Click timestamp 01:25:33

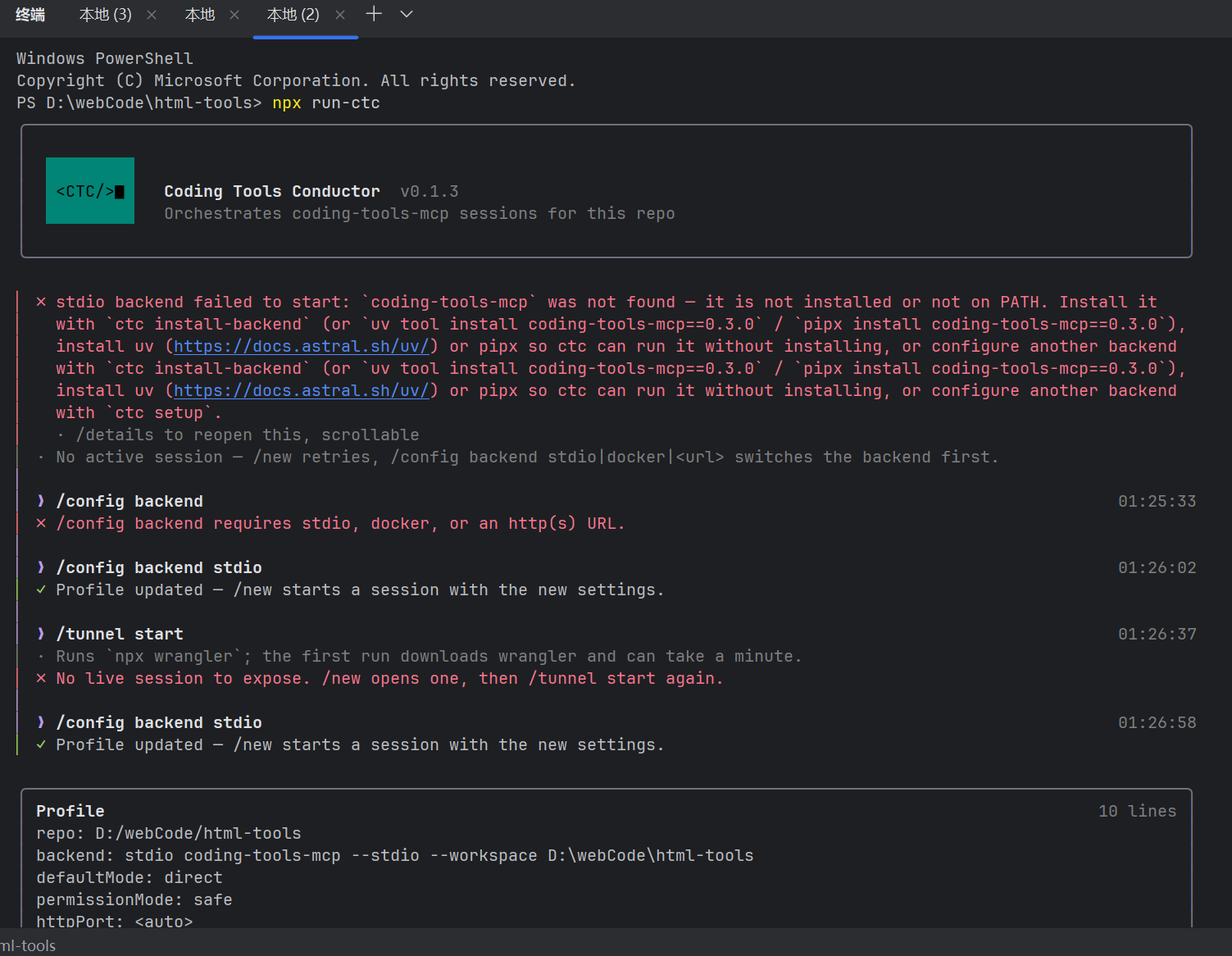tap(1157, 501)
